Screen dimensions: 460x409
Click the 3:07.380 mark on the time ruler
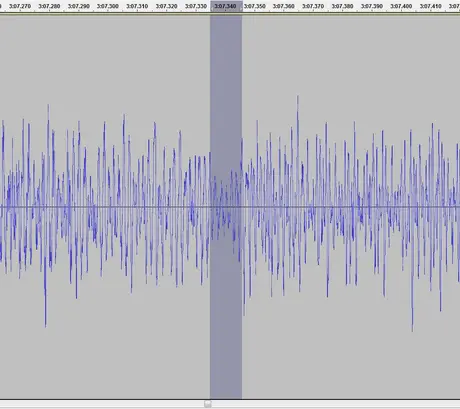(342, 6)
